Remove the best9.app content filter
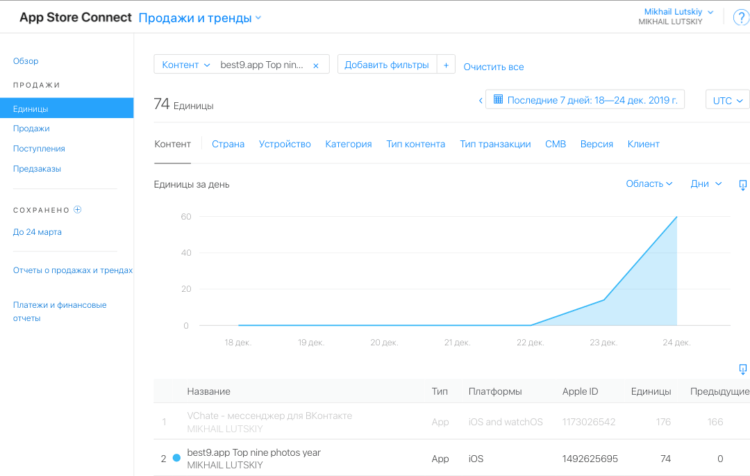 pos(316,66)
